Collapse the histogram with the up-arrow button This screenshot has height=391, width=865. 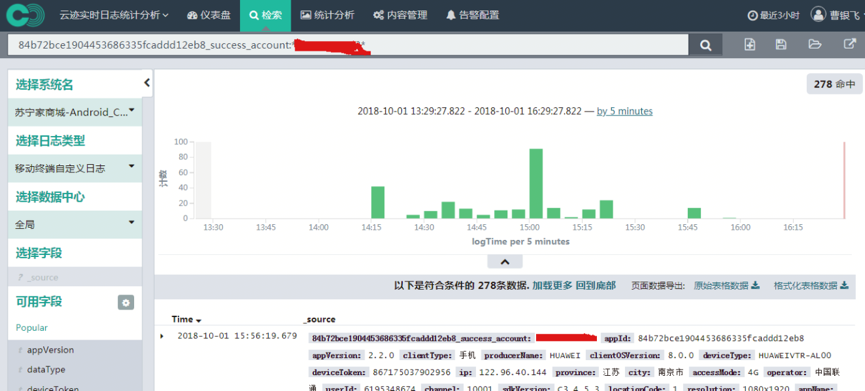click(504, 261)
